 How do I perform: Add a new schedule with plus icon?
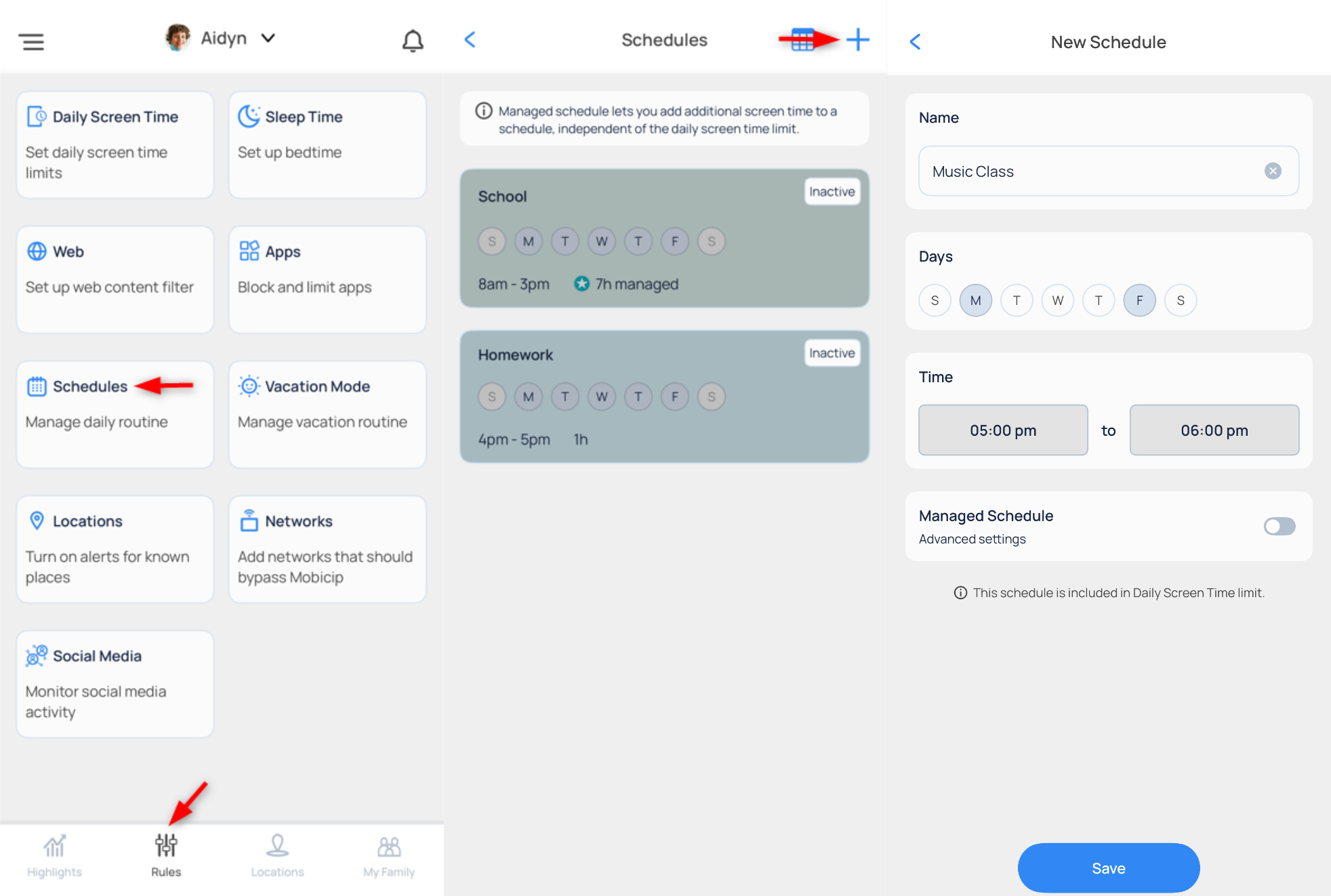tap(858, 39)
